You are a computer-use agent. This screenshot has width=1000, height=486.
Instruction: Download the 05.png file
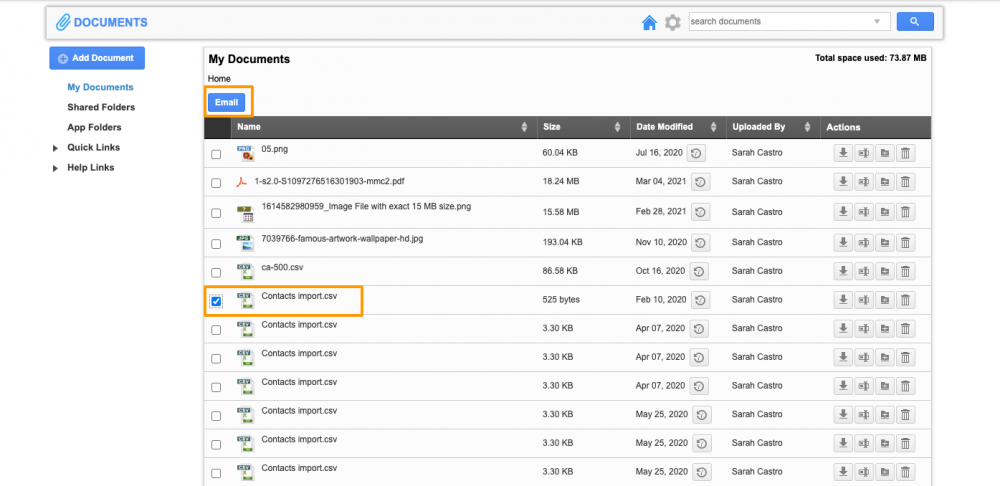pos(843,153)
